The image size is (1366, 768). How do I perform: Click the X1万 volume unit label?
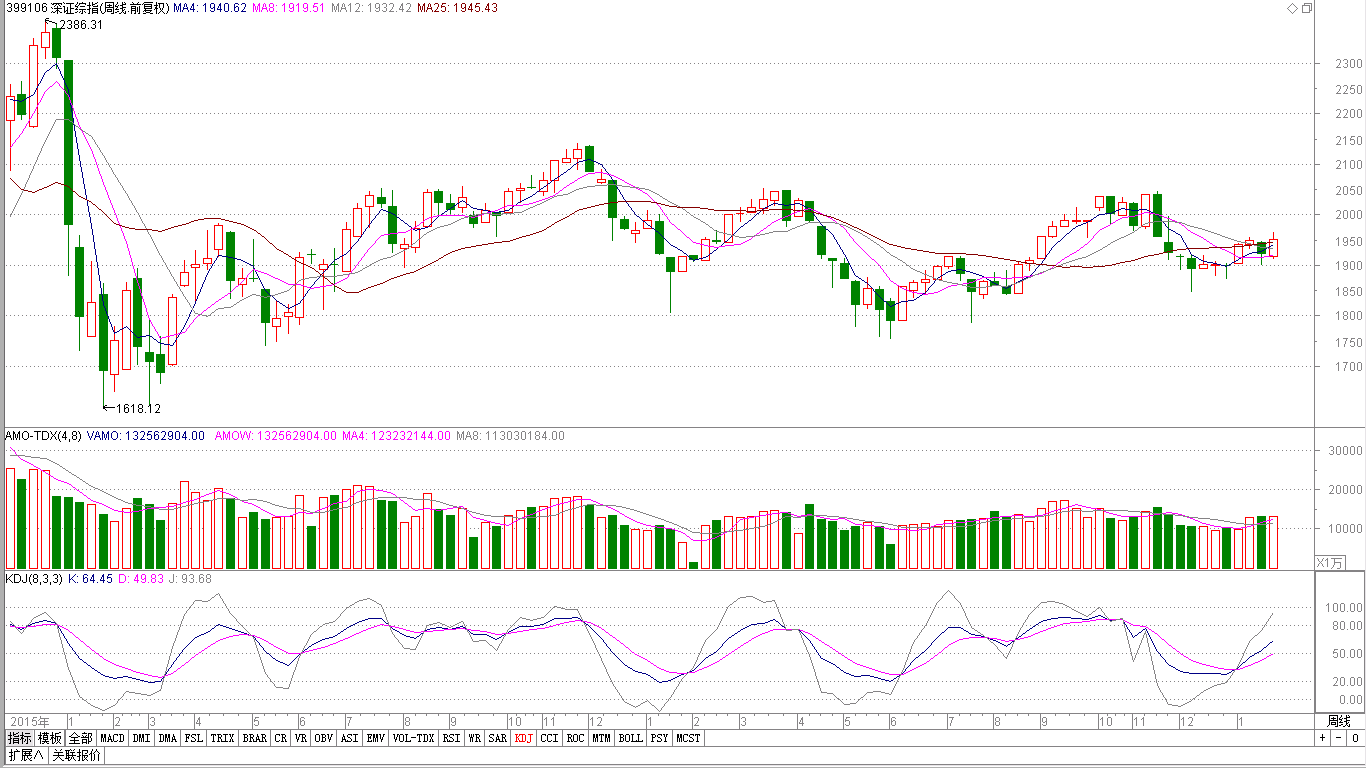[1331, 562]
